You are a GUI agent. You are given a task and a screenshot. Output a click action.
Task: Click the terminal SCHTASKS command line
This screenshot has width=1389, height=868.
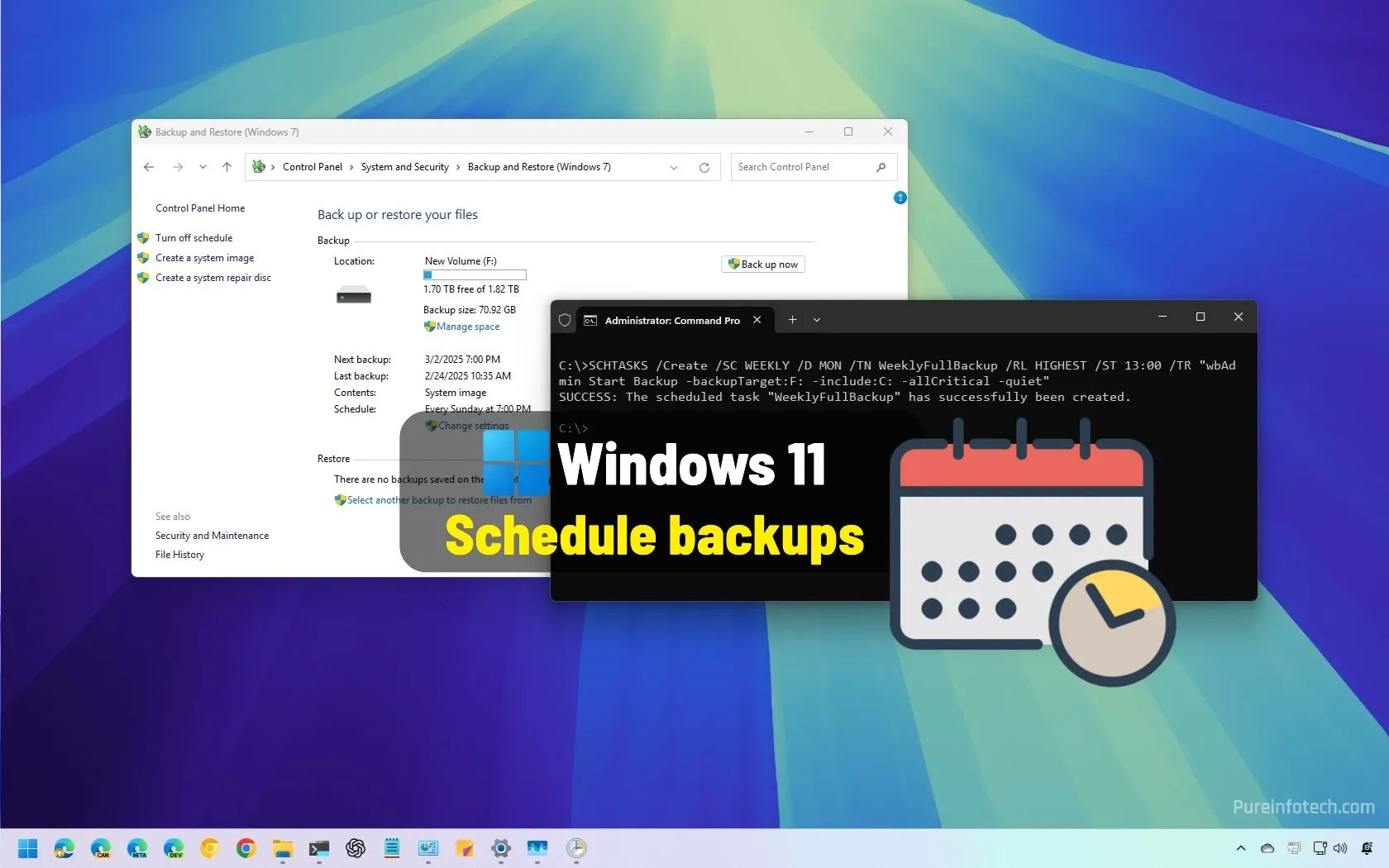[897, 373]
